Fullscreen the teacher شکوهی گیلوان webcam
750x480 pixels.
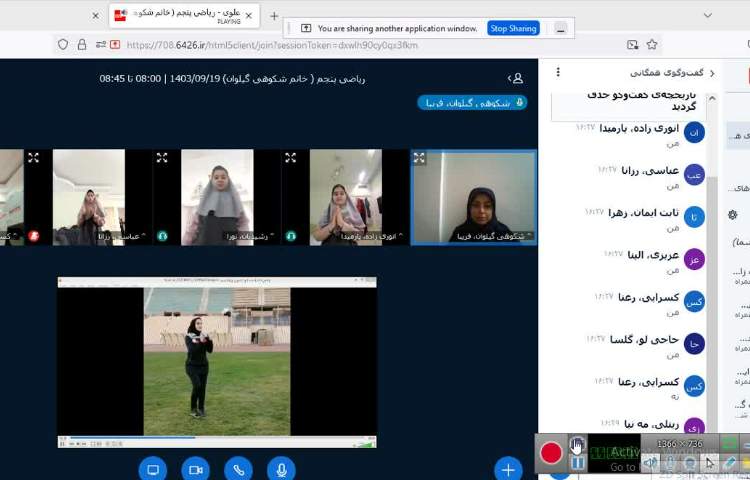(419, 158)
